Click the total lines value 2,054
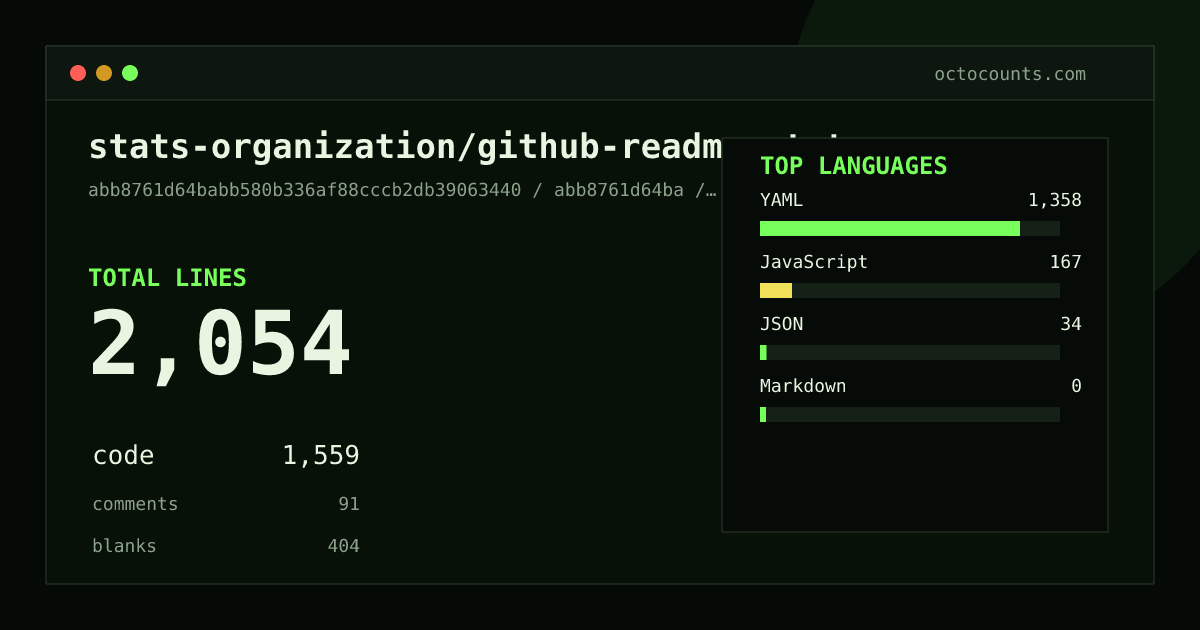Viewport: 1200px width, 630px height. tap(220, 345)
